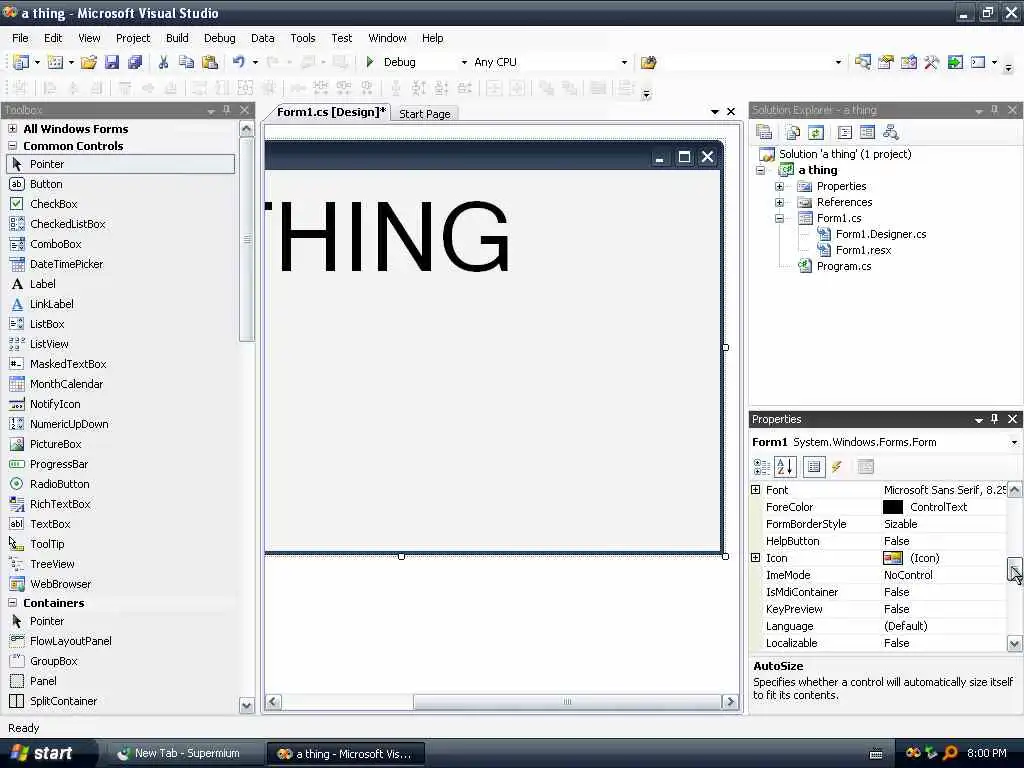Collapse Containers group in Toolbox
This screenshot has width=1024, height=768.
click(x=12, y=603)
